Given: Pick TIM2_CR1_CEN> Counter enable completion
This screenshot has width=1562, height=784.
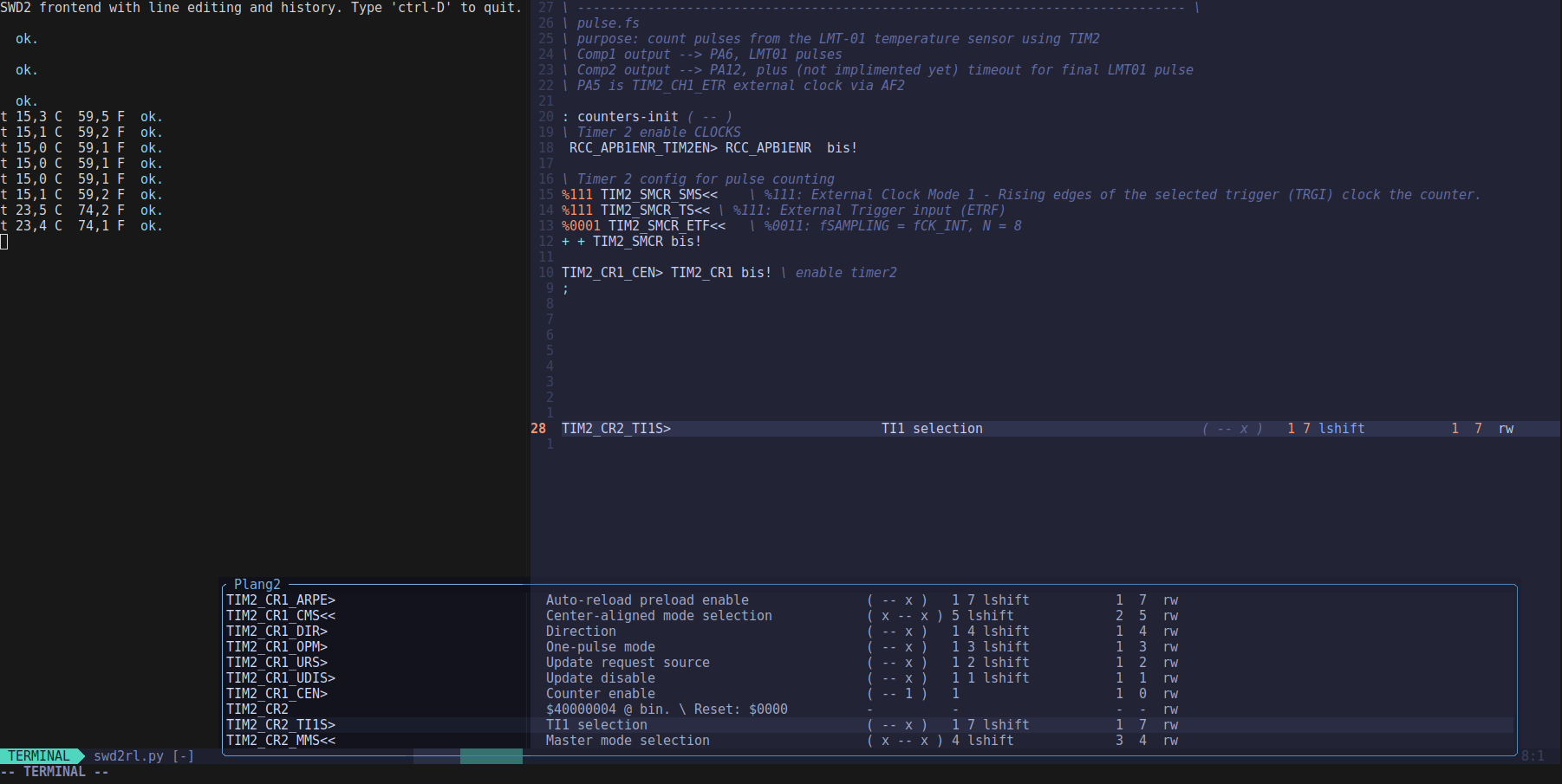Looking at the screenshot, I should [277, 694].
